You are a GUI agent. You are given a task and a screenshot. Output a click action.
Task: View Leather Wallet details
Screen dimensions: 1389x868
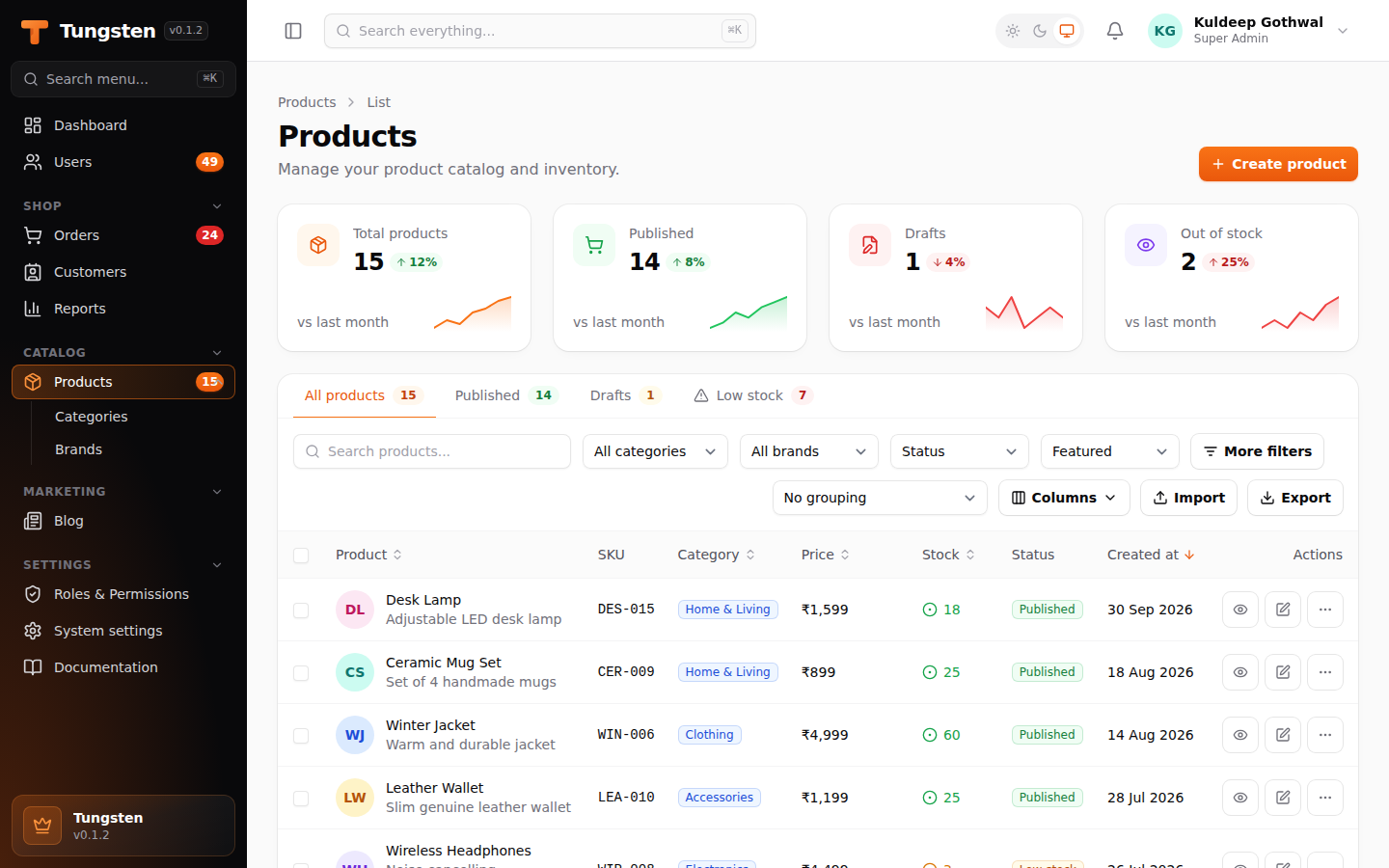(1240, 798)
